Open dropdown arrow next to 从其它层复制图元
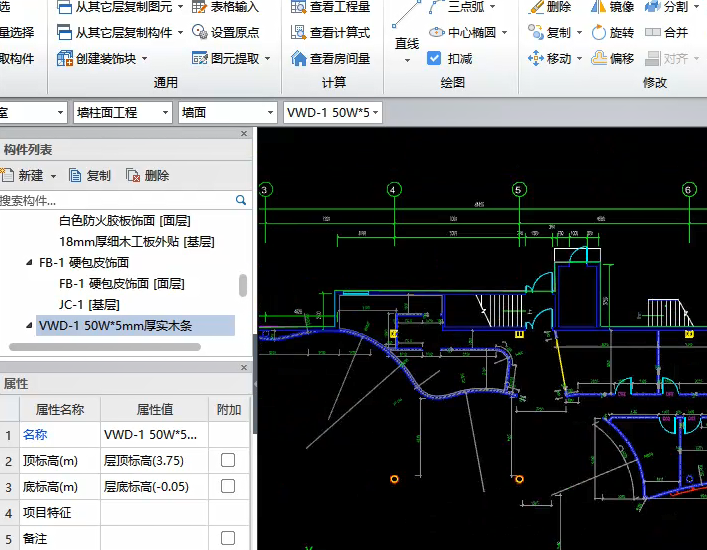This screenshot has width=707, height=550. click(180, 7)
